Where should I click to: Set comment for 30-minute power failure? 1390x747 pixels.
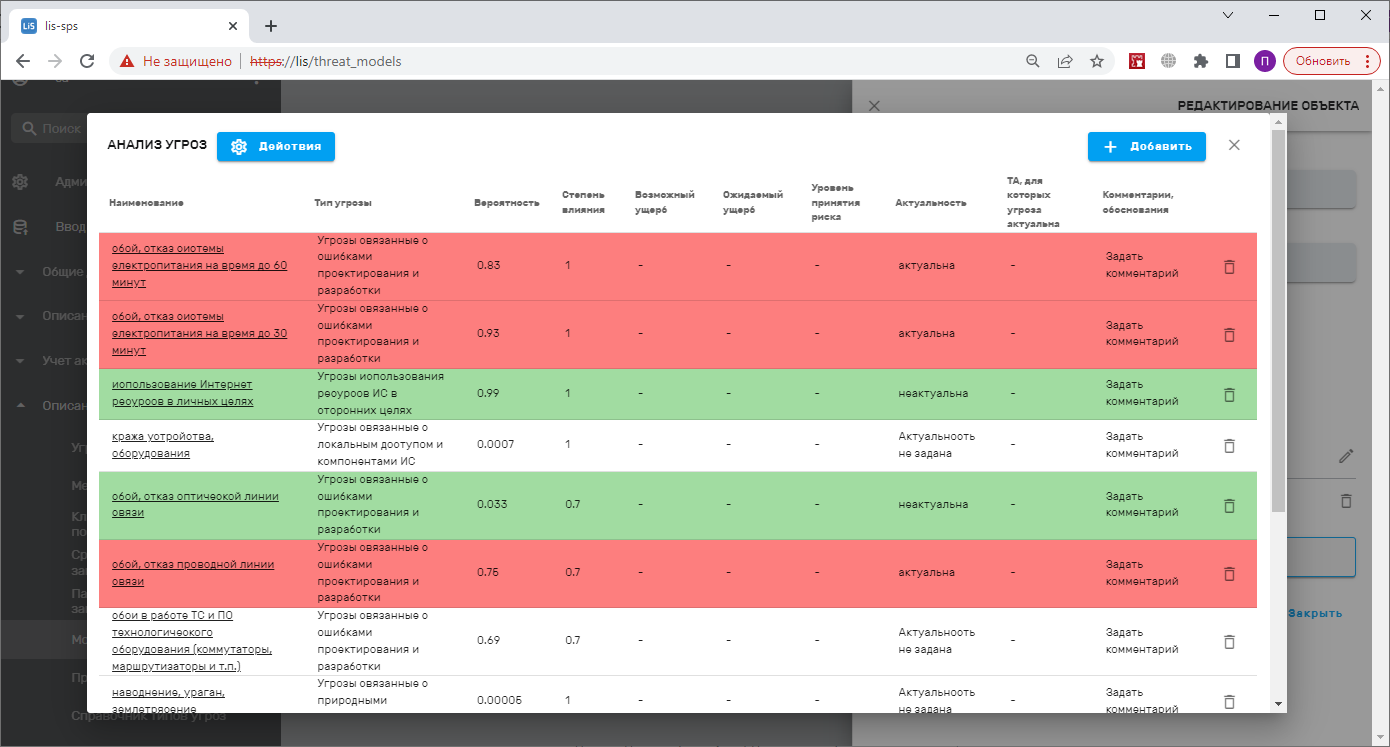point(1142,333)
